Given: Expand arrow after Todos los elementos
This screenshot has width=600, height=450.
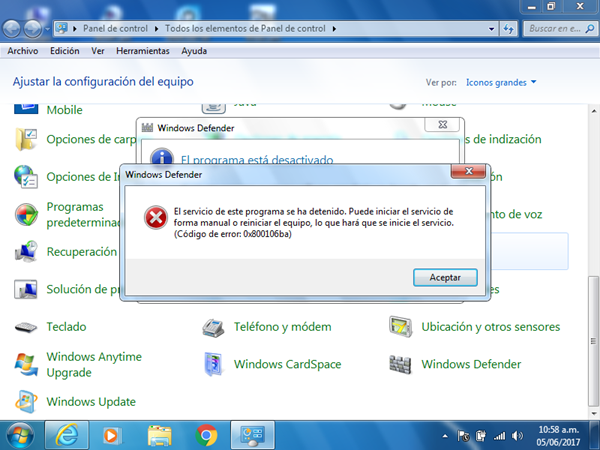Looking at the screenshot, I should 334,29.
